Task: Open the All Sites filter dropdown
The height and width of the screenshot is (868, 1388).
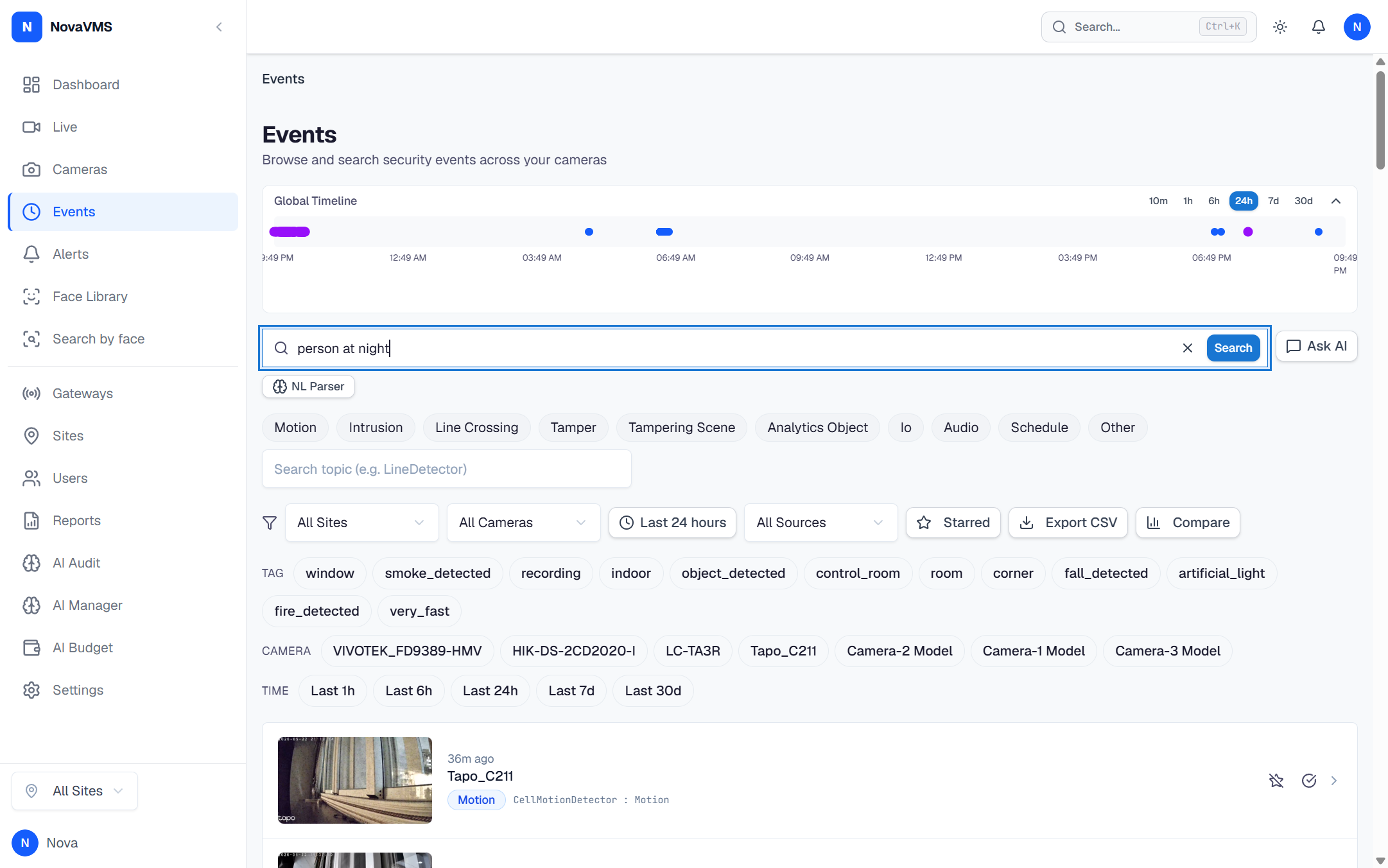Action: 362,523
